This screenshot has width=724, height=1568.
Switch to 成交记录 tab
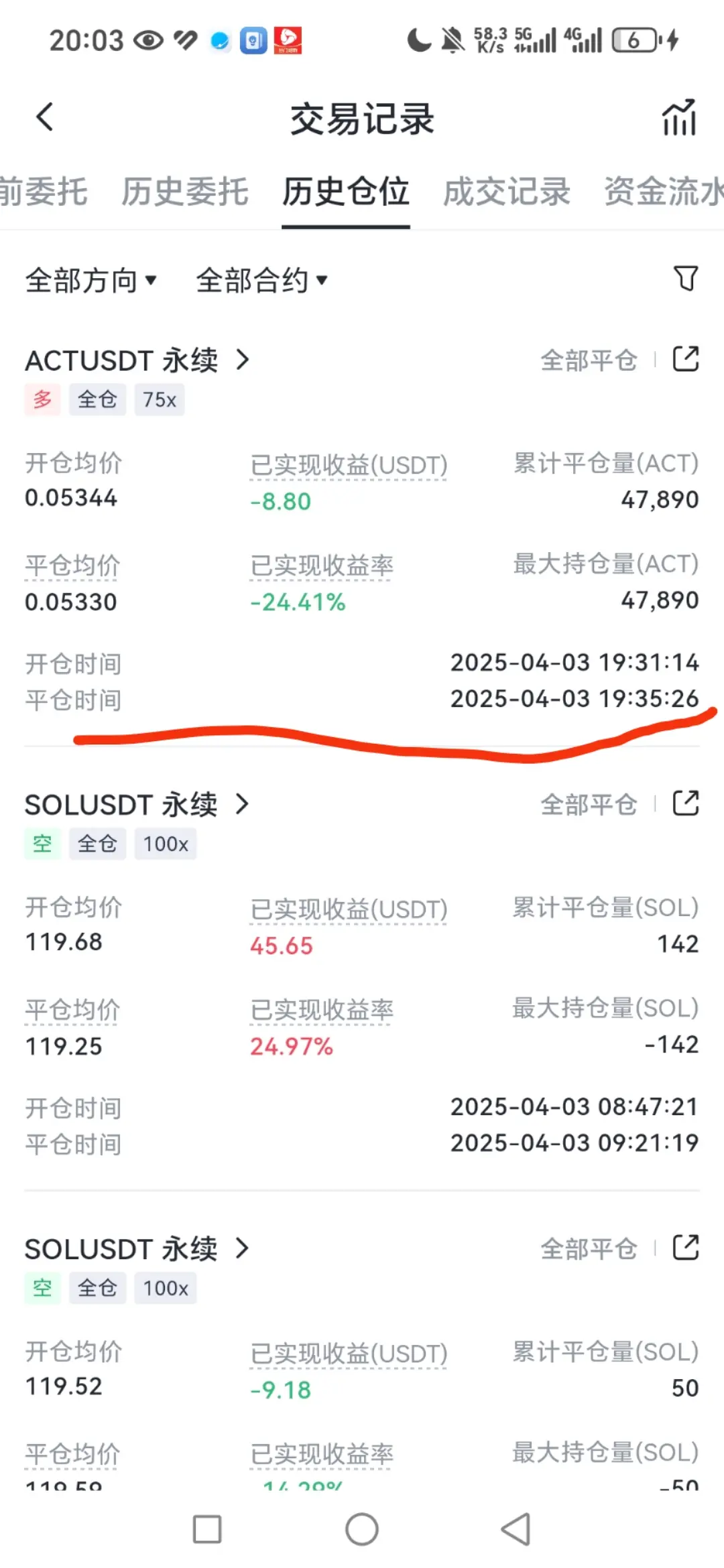tap(507, 192)
